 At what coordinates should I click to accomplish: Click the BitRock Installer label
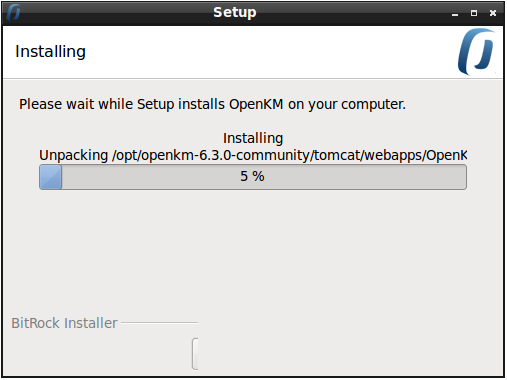[64, 323]
